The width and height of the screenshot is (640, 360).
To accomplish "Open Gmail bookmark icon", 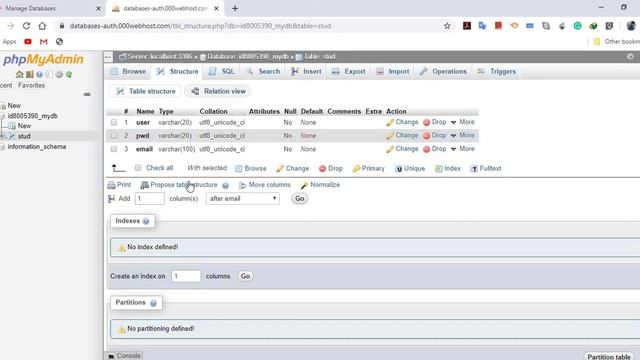I will (44, 42).
